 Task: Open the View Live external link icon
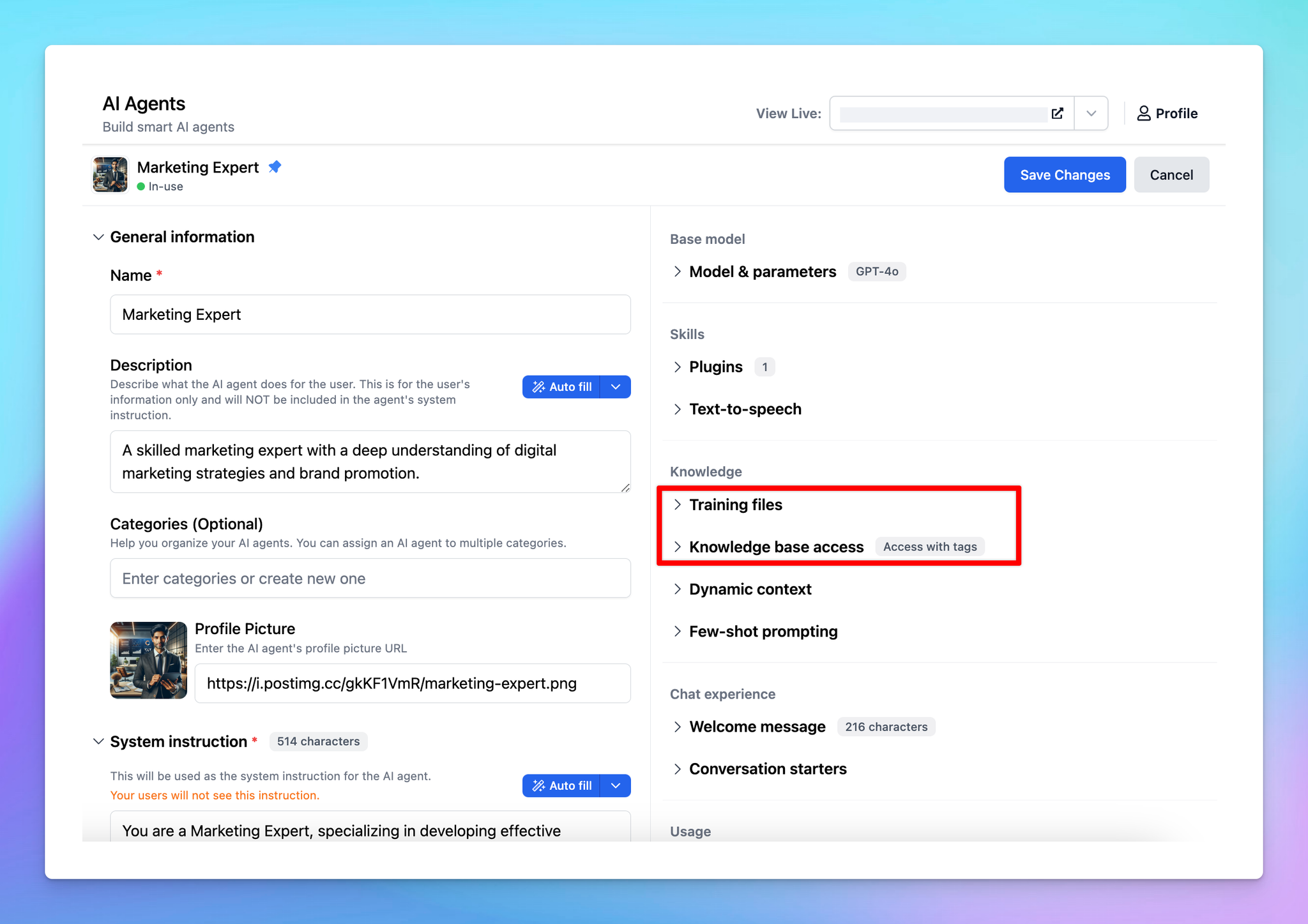pos(1058,114)
